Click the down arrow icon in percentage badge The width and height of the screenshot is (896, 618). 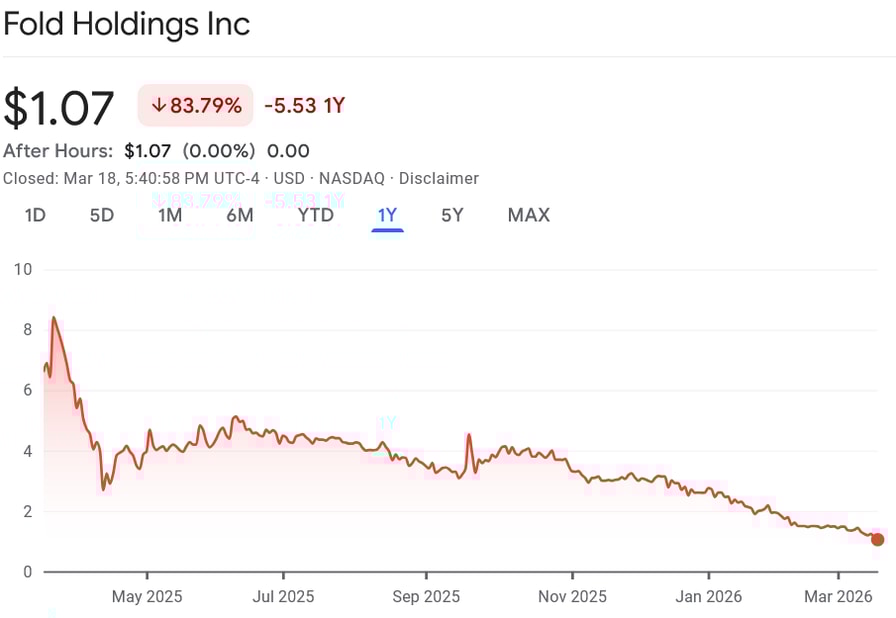tap(158, 106)
